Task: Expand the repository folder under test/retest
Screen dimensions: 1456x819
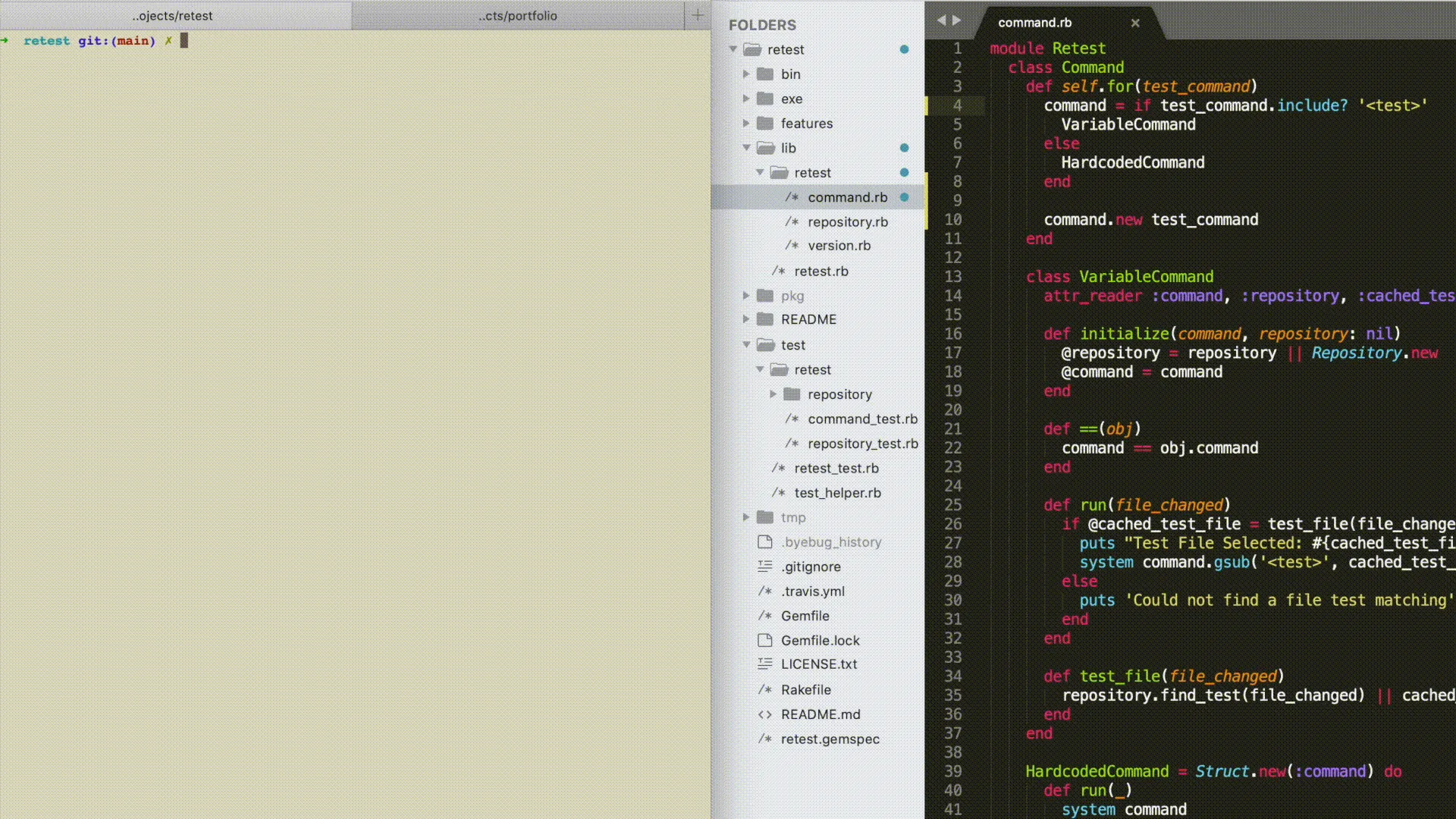Action: (773, 394)
